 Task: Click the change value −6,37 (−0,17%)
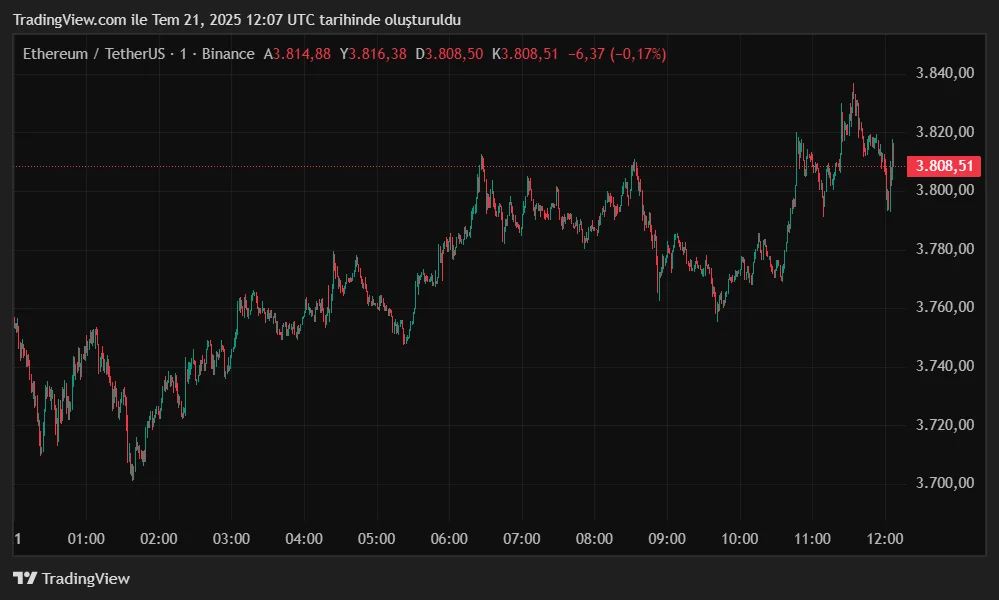pyautogui.click(x=617, y=54)
